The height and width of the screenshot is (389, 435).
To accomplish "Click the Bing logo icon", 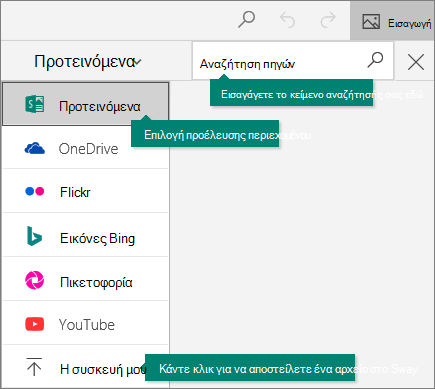I will tap(34, 236).
